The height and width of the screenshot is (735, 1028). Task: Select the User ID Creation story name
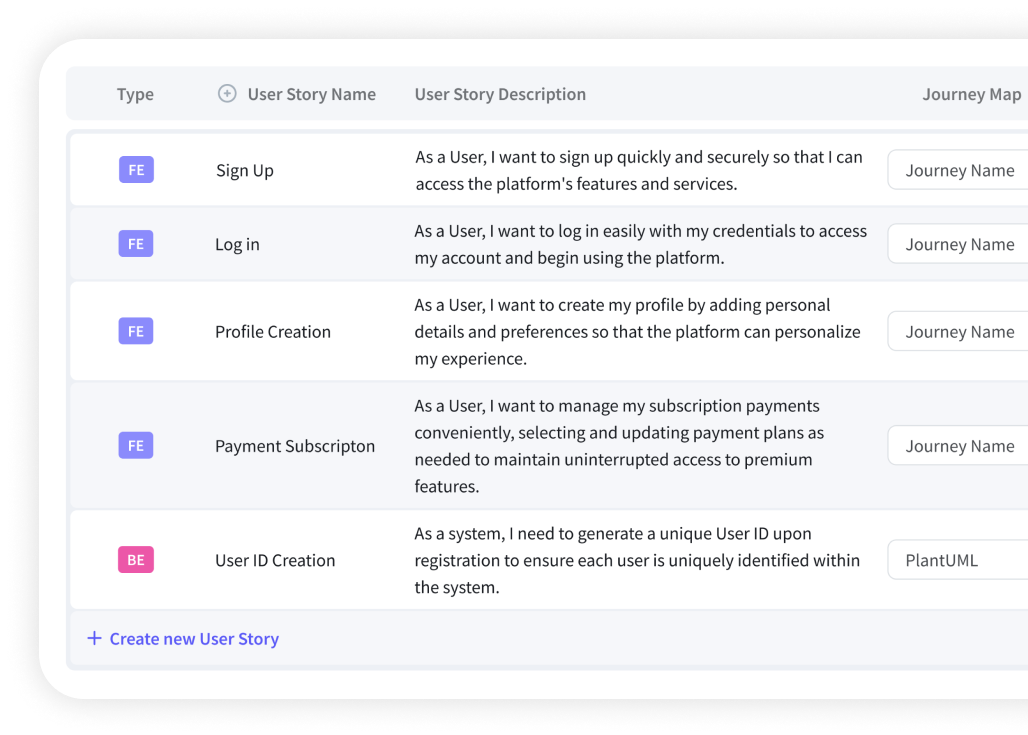tap(275, 560)
